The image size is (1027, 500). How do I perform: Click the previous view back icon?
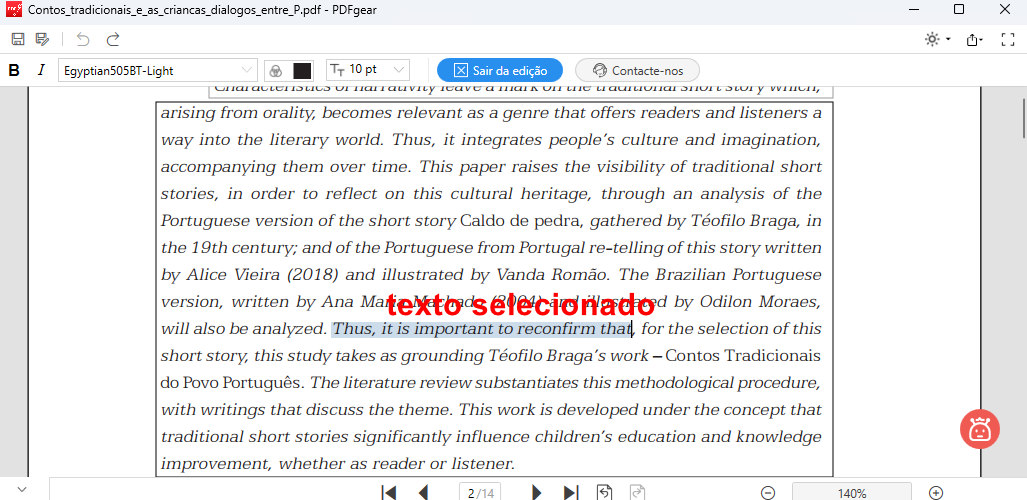coord(605,493)
